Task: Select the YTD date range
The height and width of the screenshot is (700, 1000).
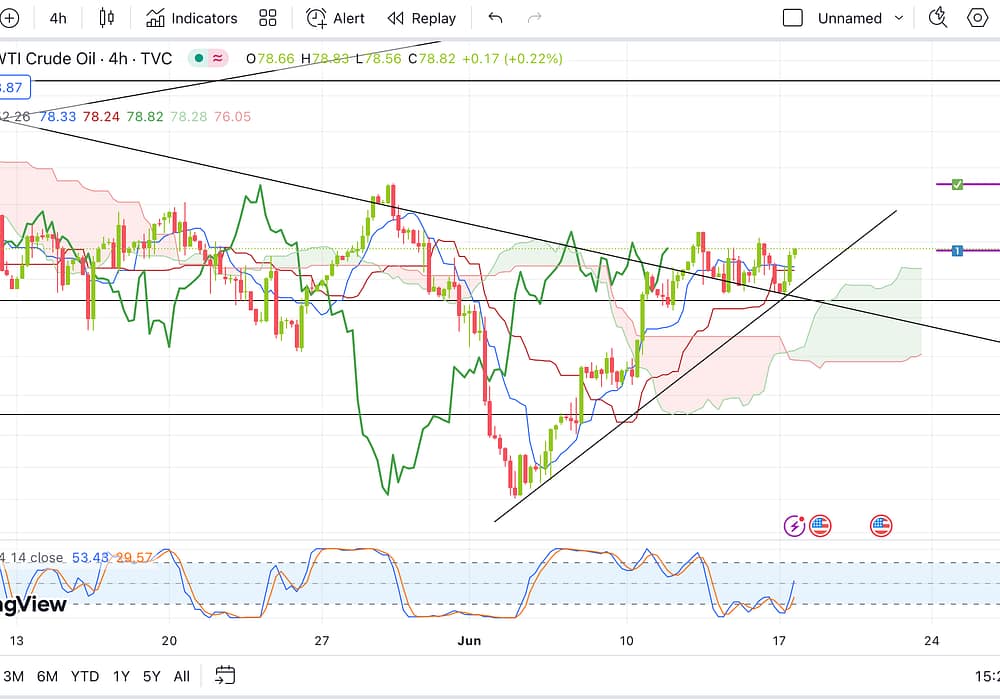Action: 85,676
